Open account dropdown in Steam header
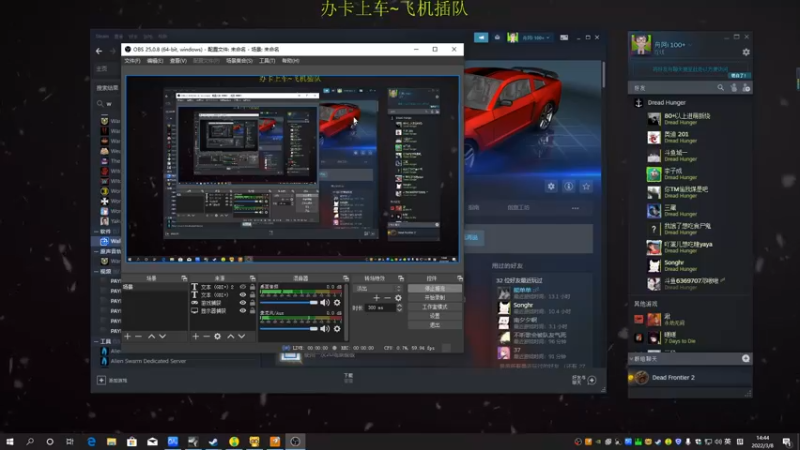Screen dimensions: 800x450 [536, 38]
